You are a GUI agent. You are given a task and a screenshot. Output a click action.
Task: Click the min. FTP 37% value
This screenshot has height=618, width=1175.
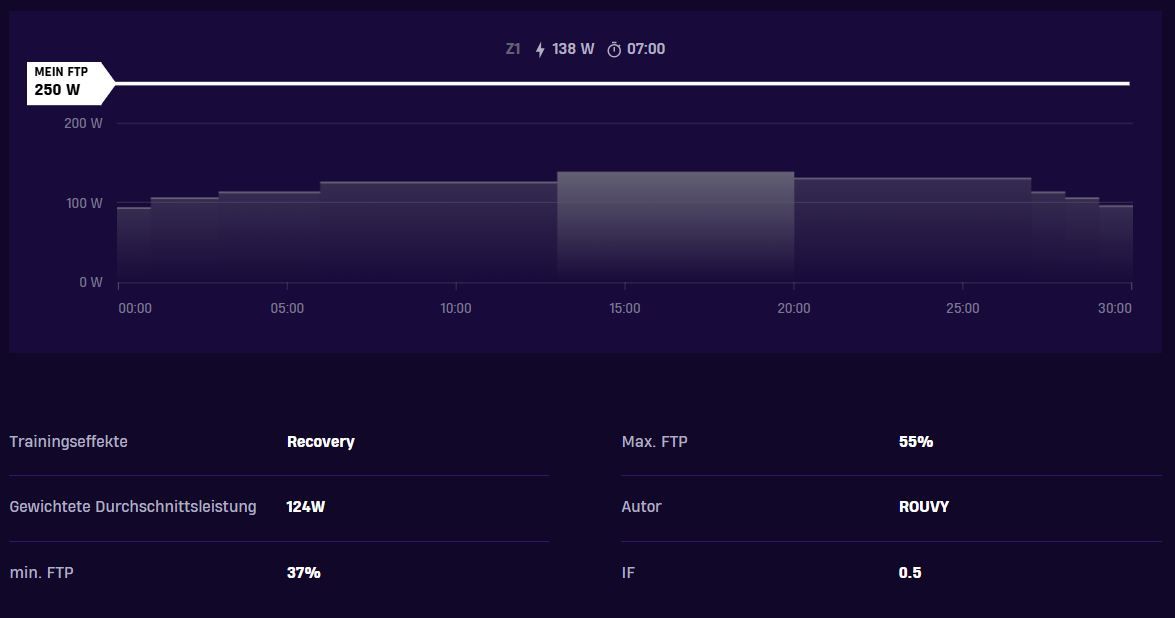303,573
